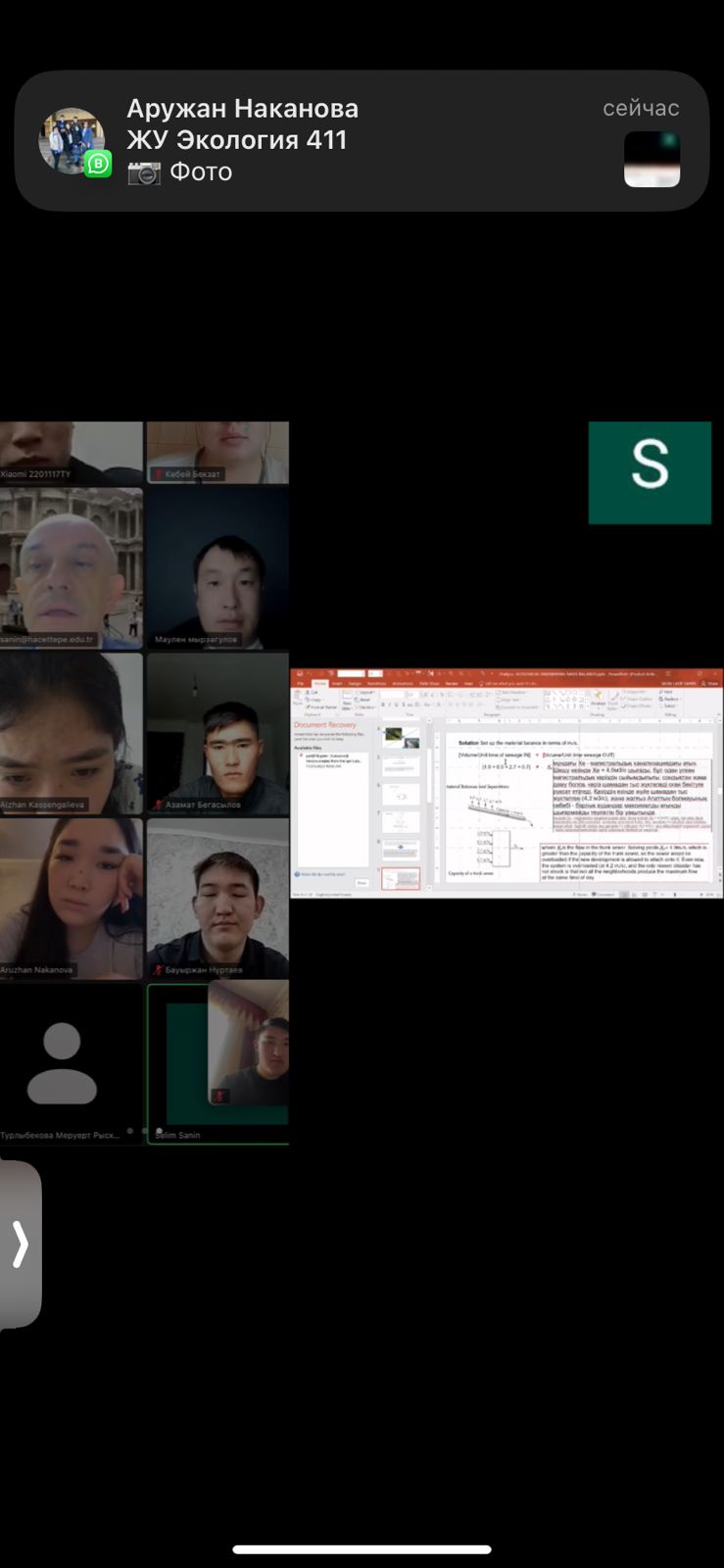The height and width of the screenshot is (1568, 724).
Task: Tap the muted mic icon beside Бауыржан Нуртаев
Action: pos(157,970)
